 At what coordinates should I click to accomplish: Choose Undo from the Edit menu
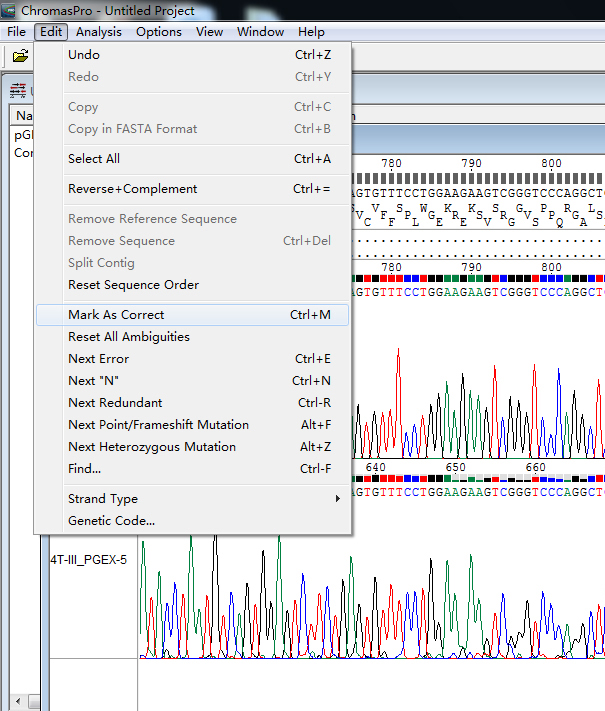84,55
